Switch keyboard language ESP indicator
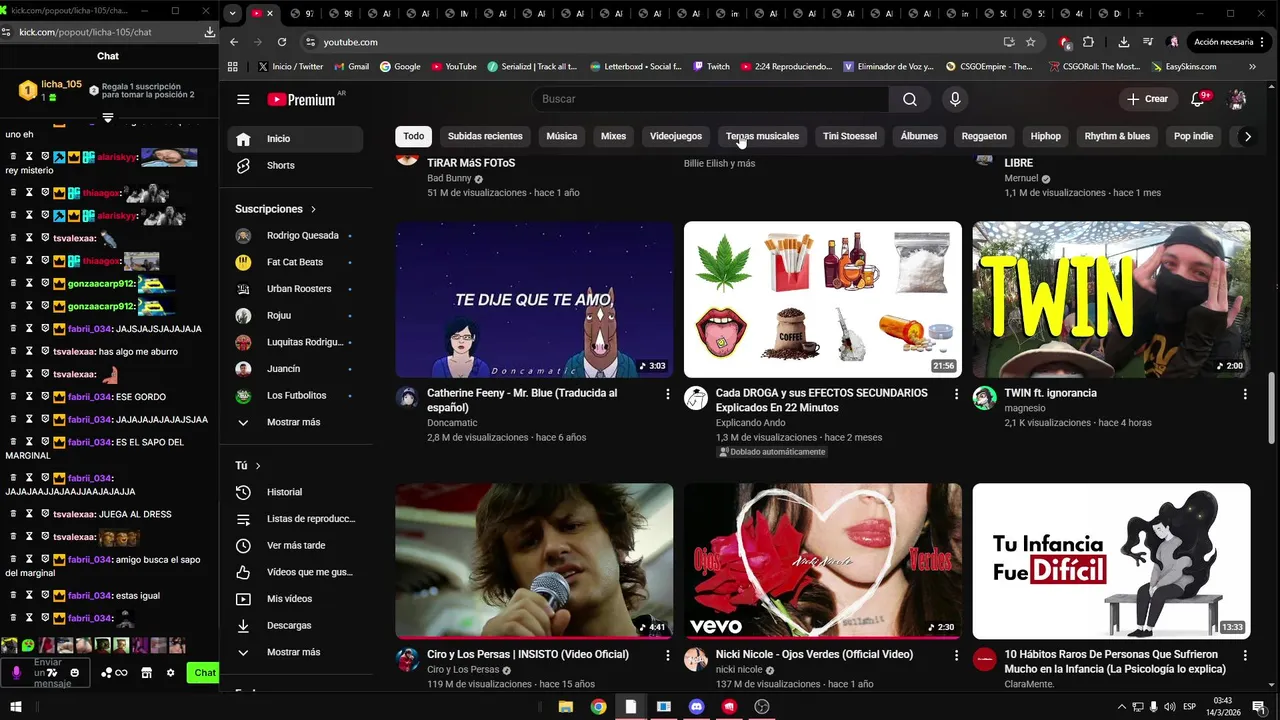The width and height of the screenshot is (1280, 720). [1188, 706]
